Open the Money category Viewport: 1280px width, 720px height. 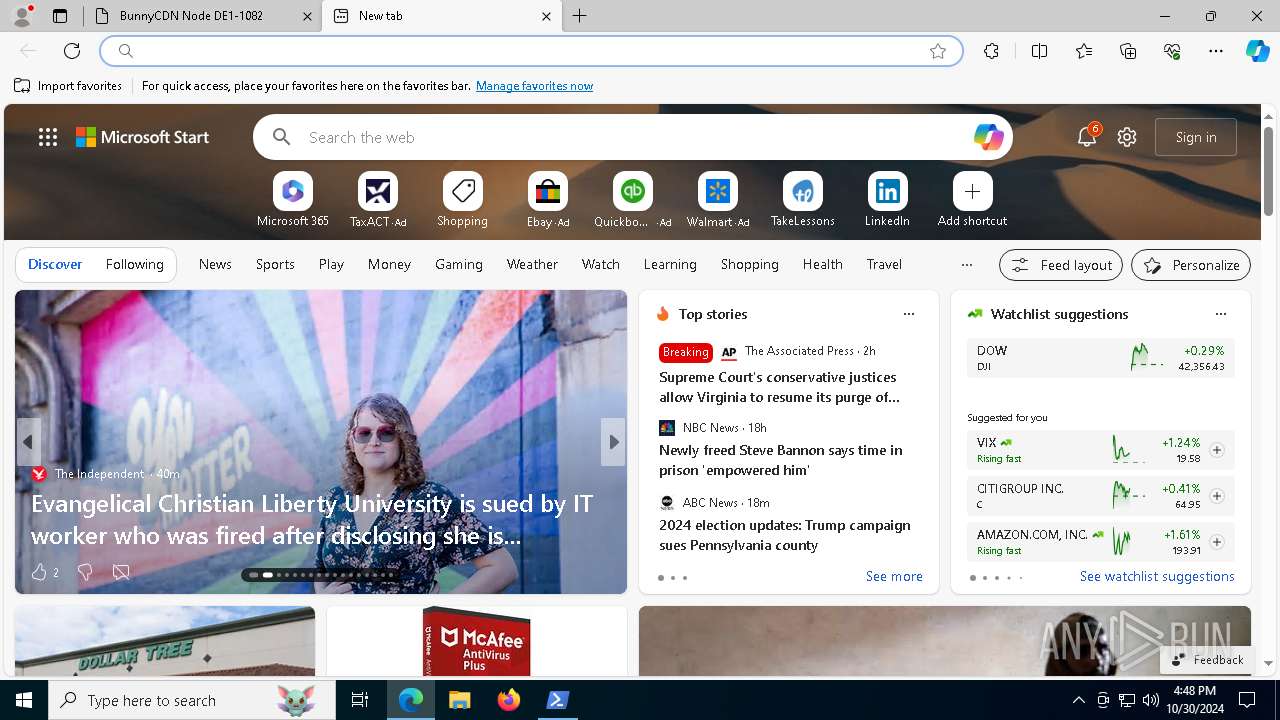pyautogui.click(x=389, y=264)
